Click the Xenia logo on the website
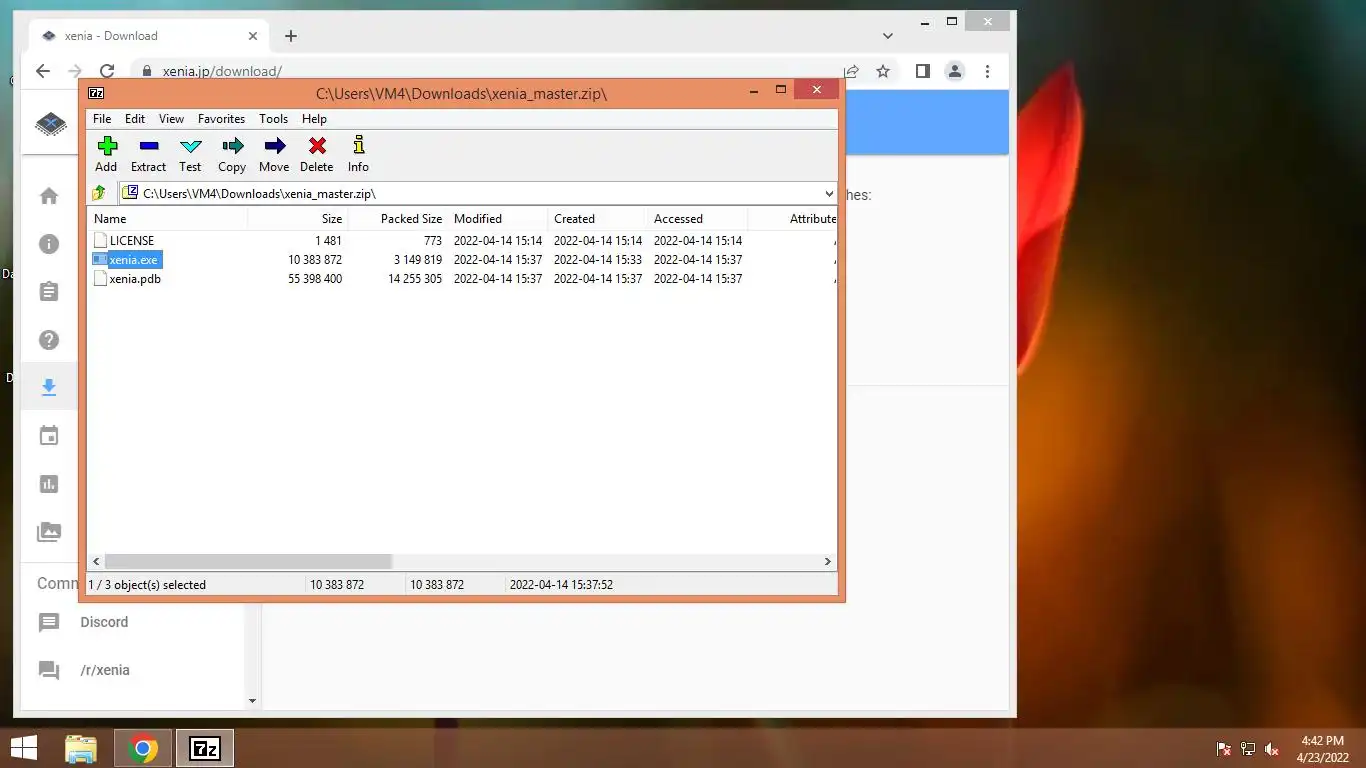 coord(51,124)
